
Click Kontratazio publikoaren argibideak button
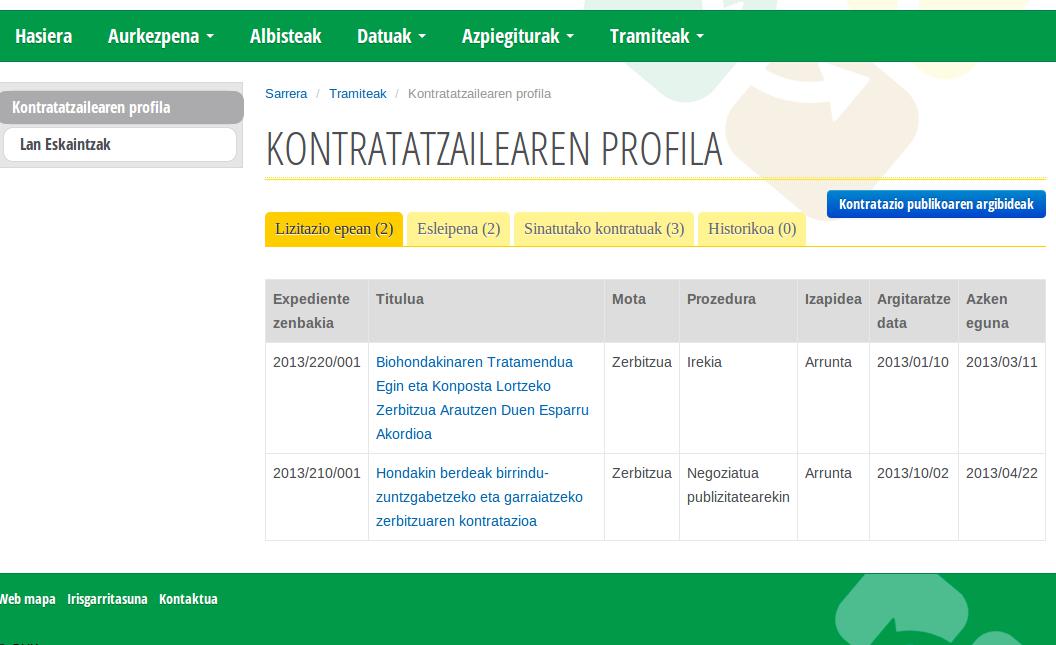point(936,204)
